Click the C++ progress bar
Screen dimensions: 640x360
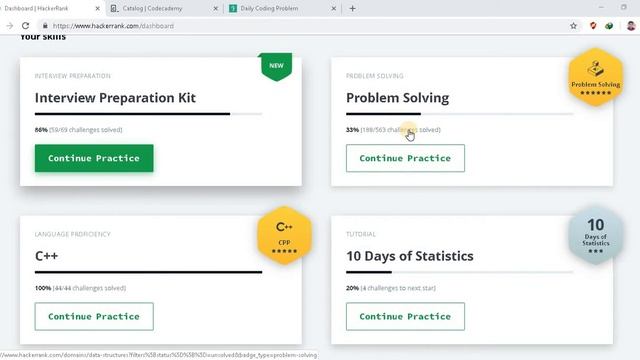point(149,272)
